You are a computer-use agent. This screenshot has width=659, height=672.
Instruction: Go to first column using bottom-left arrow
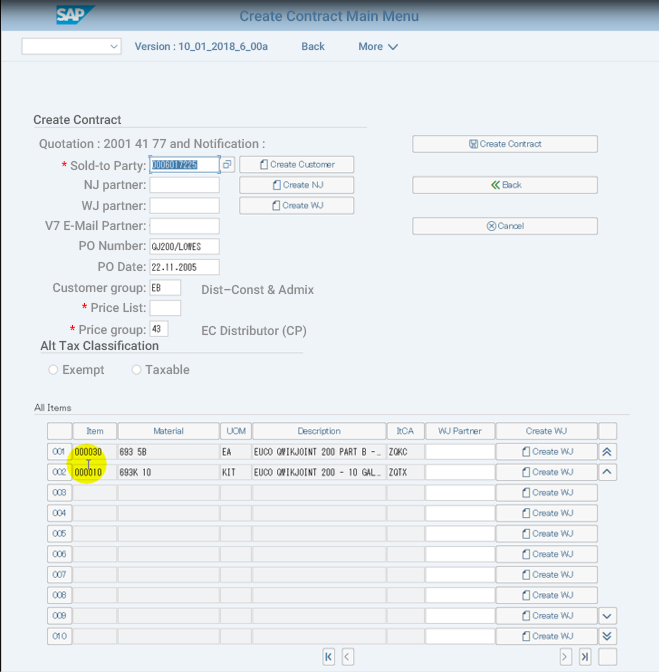point(328,657)
